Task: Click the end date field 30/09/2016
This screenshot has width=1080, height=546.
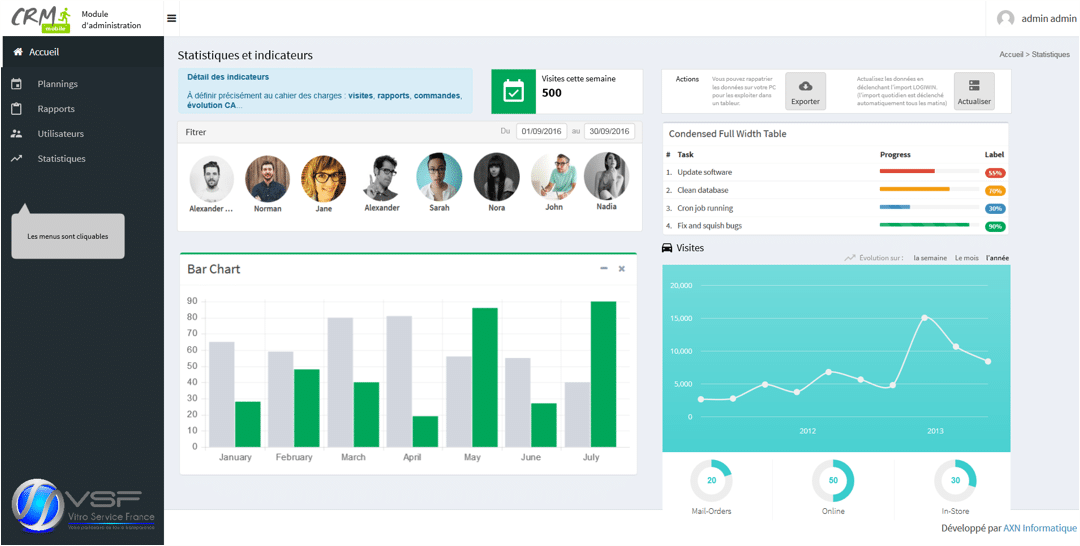Action: [609, 132]
